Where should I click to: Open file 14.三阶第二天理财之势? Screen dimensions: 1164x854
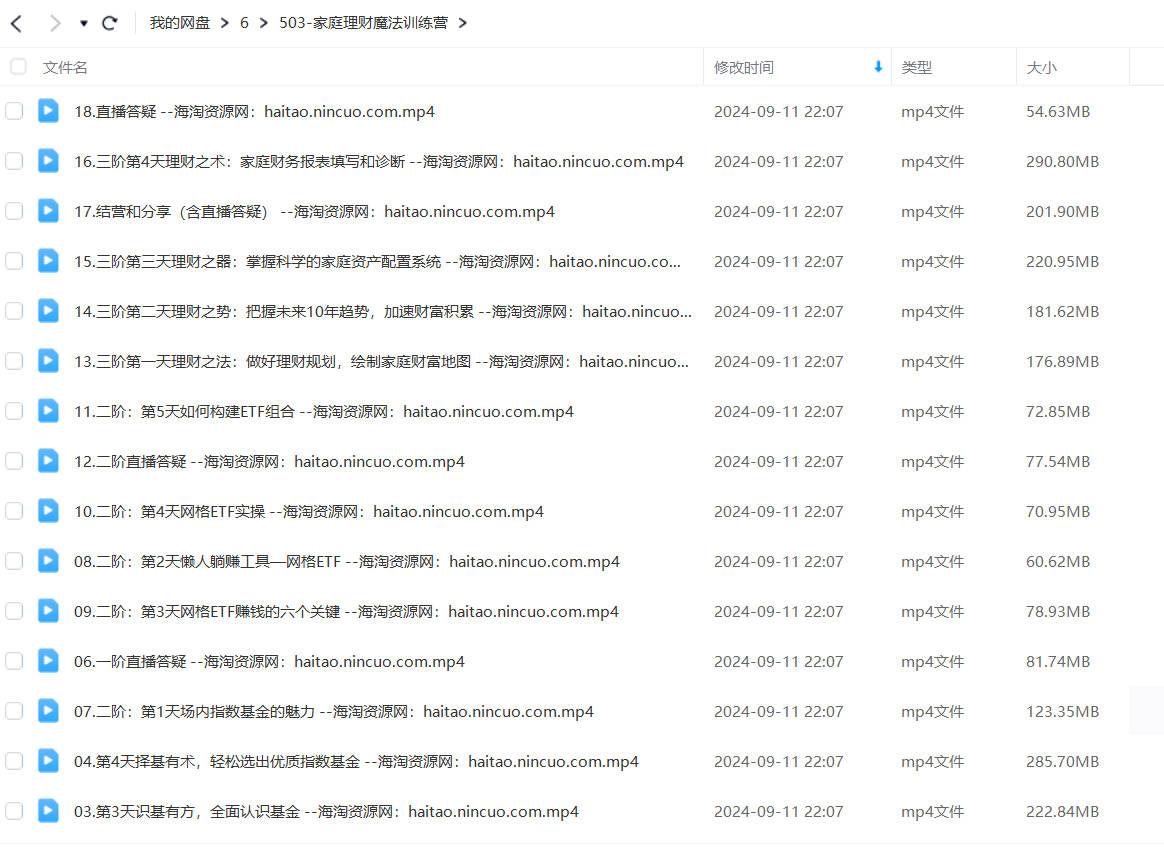(x=383, y=312)
